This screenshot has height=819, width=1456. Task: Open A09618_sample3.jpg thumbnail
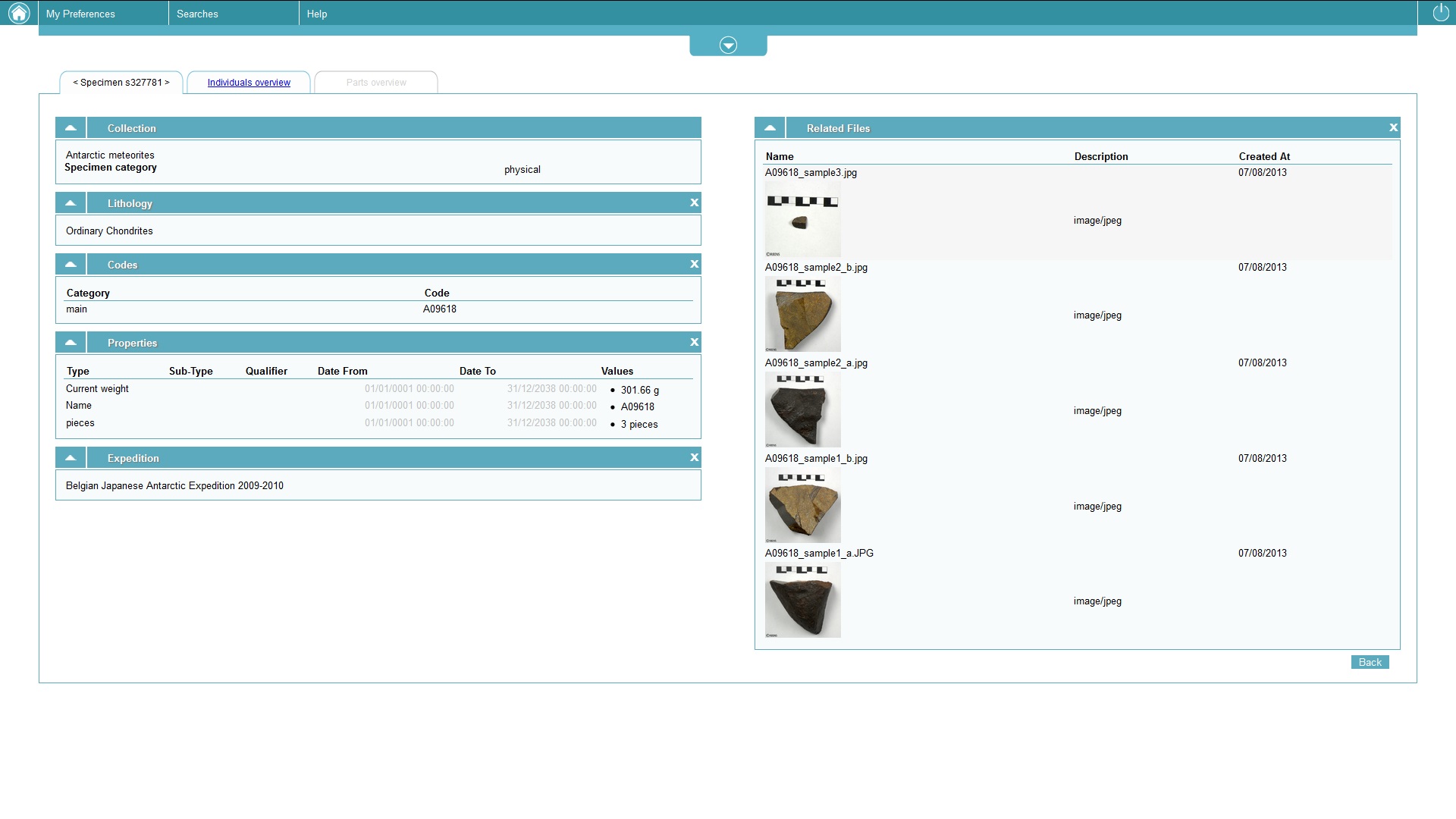tap(802, 220)
